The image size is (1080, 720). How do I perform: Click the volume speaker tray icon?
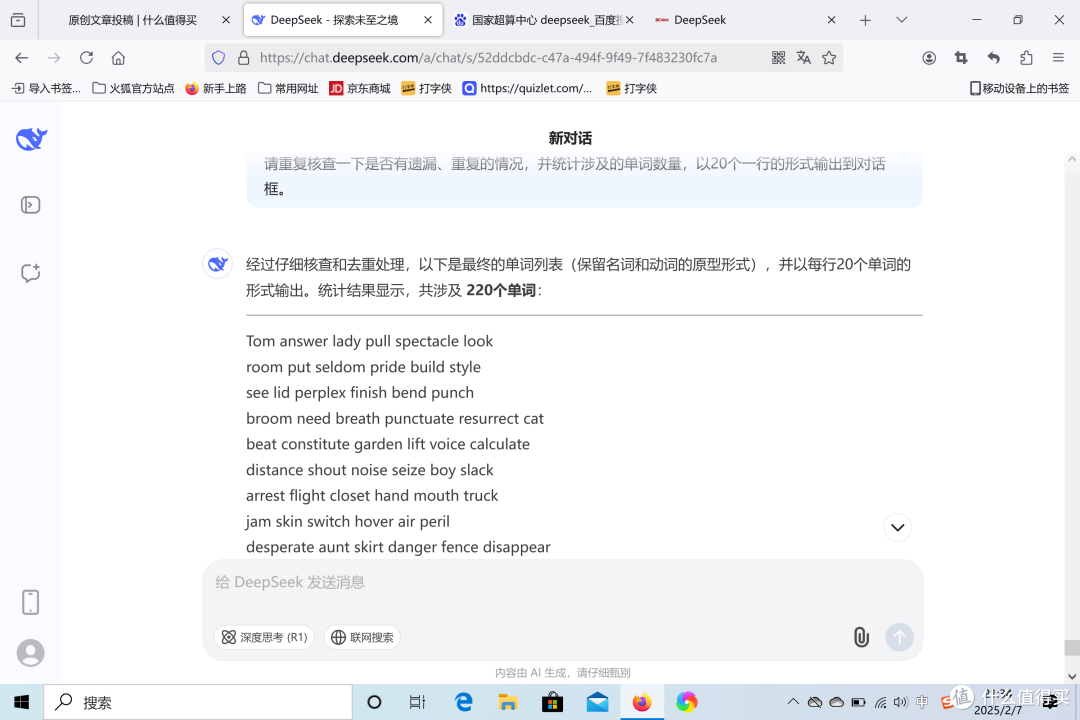point(900,702)
